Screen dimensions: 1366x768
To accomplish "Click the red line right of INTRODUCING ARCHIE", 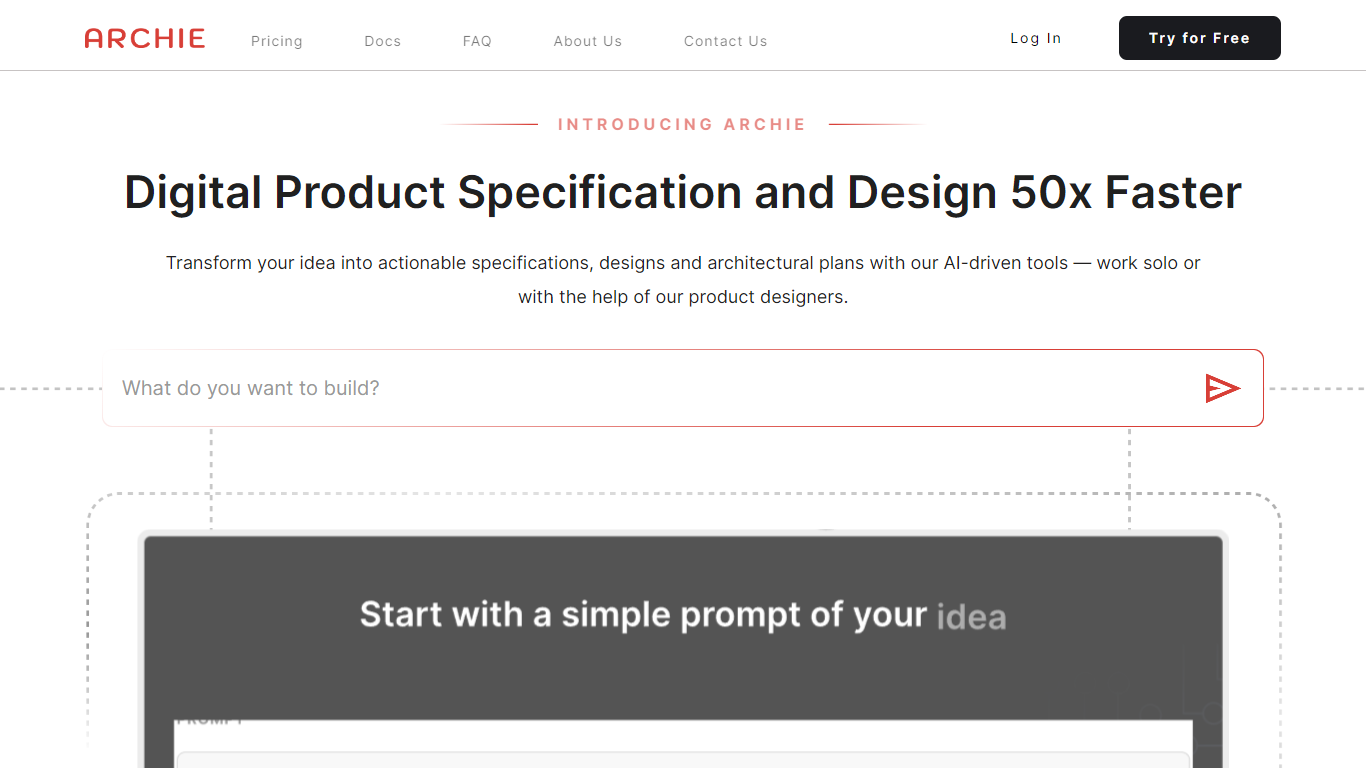I will pyautogui.click(x=875, y=124).
